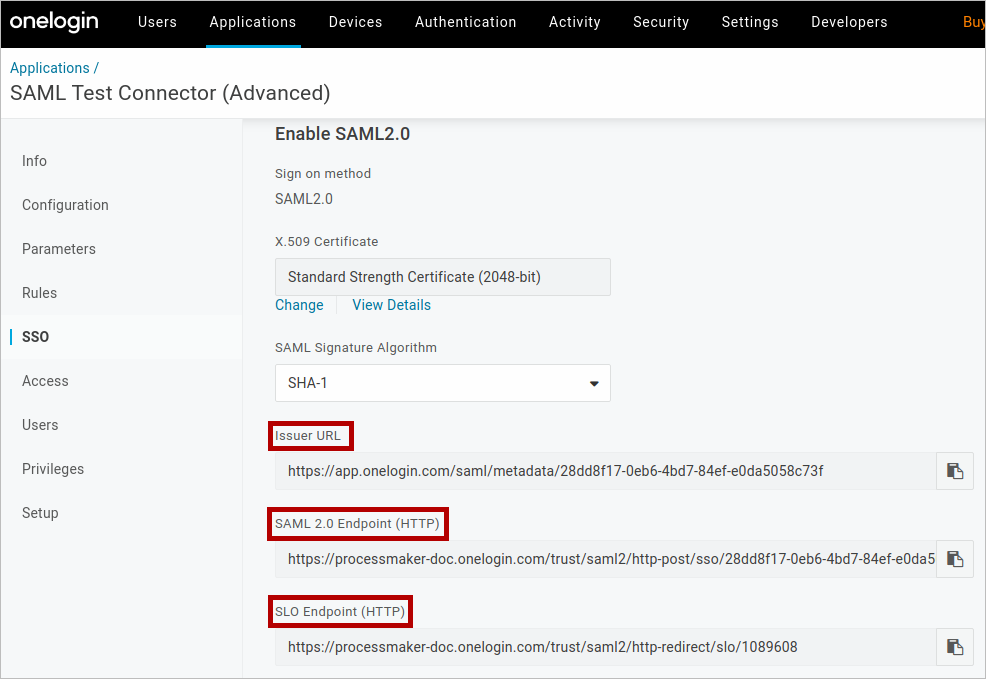
Task: Open the SAML Signature Algorithm dropdown
Action: pyautogui.click(x=442, y=383)
